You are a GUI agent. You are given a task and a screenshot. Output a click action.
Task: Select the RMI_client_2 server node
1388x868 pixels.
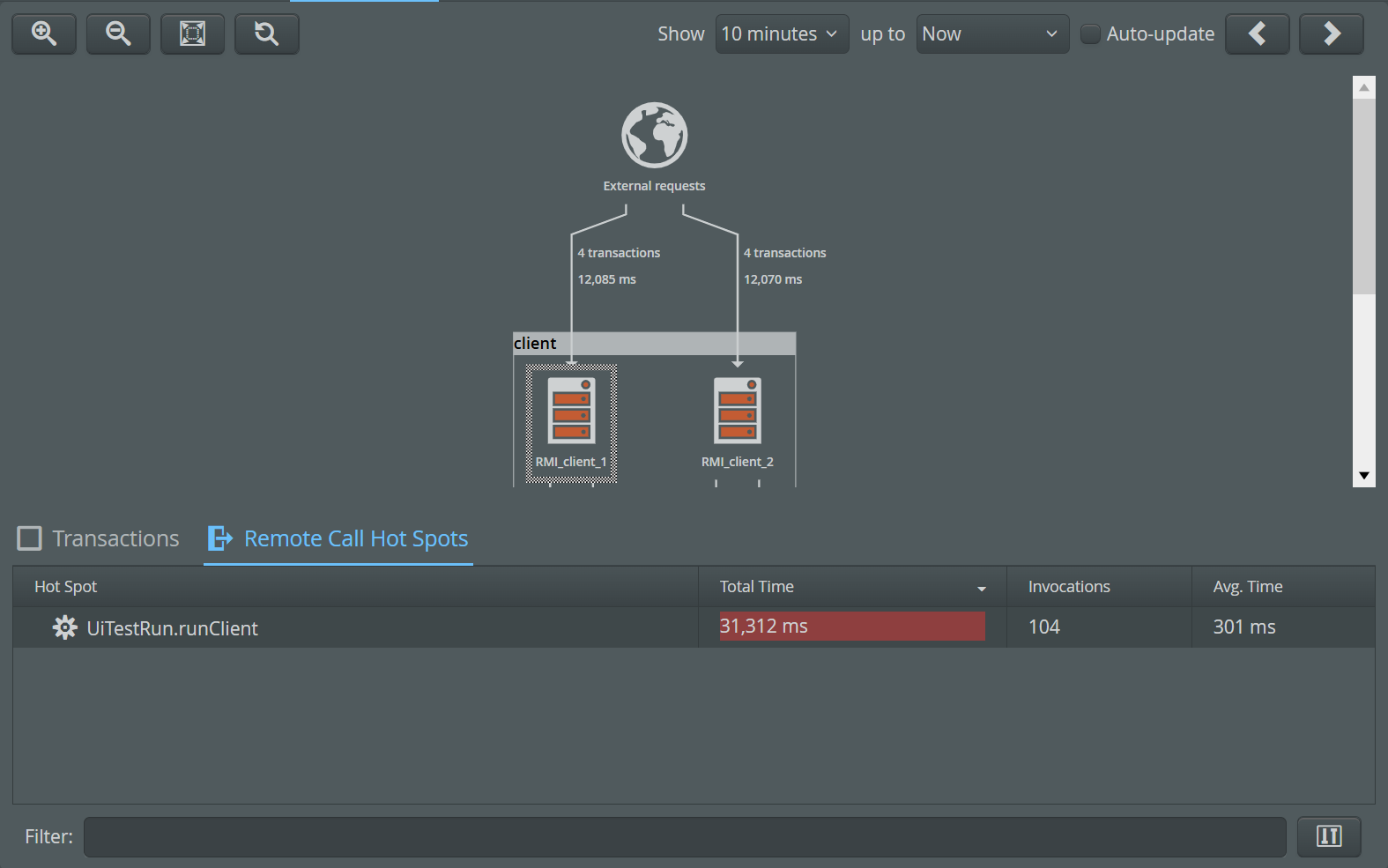click(x=737, y=412)
